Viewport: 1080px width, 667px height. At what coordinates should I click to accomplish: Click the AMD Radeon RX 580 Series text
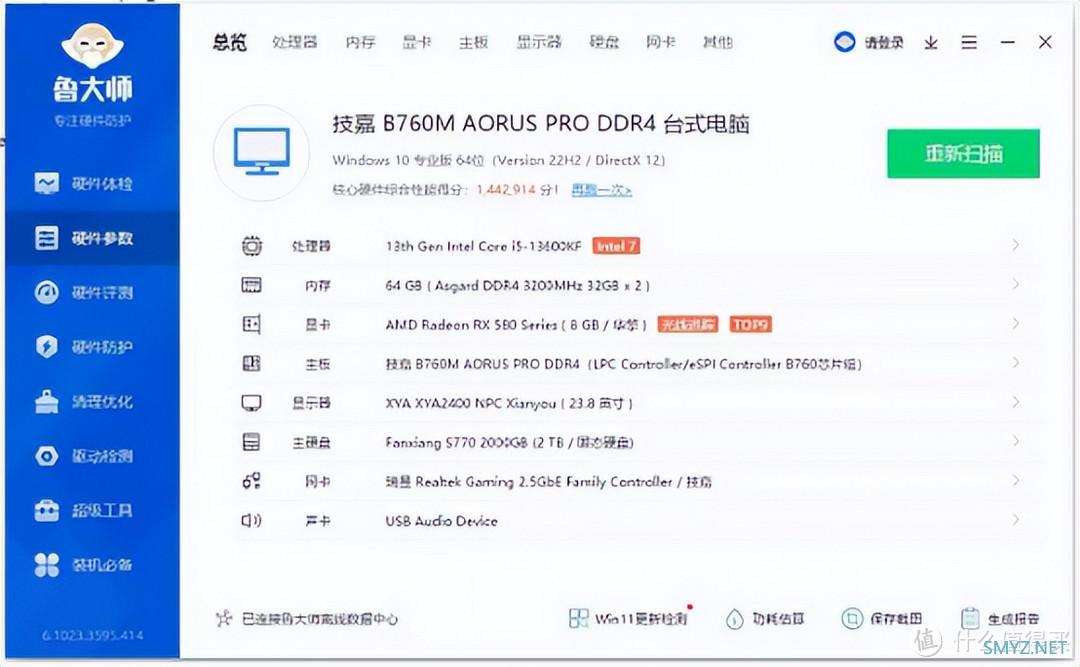tap(516, 325)
